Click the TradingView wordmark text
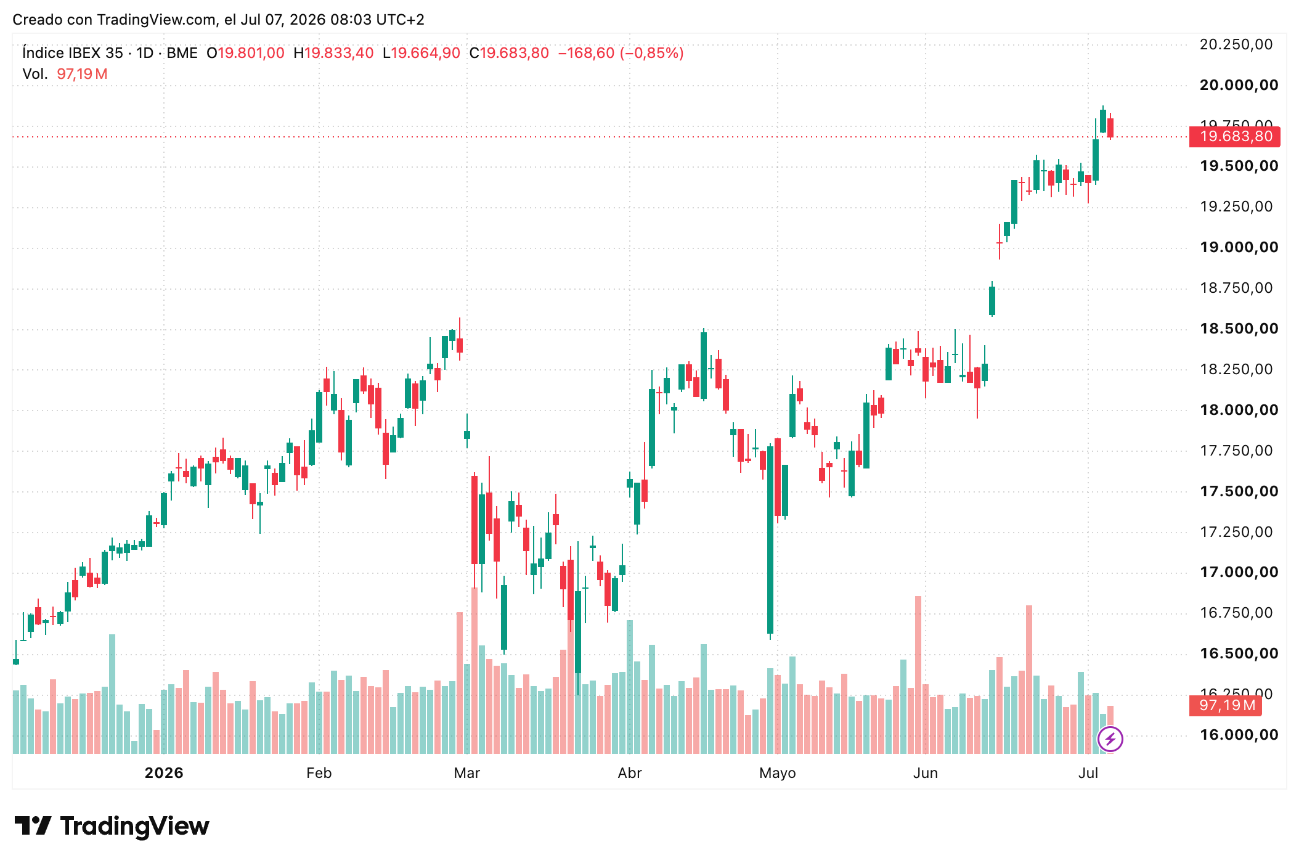The image size is (1299, 863). click(135, 826)
